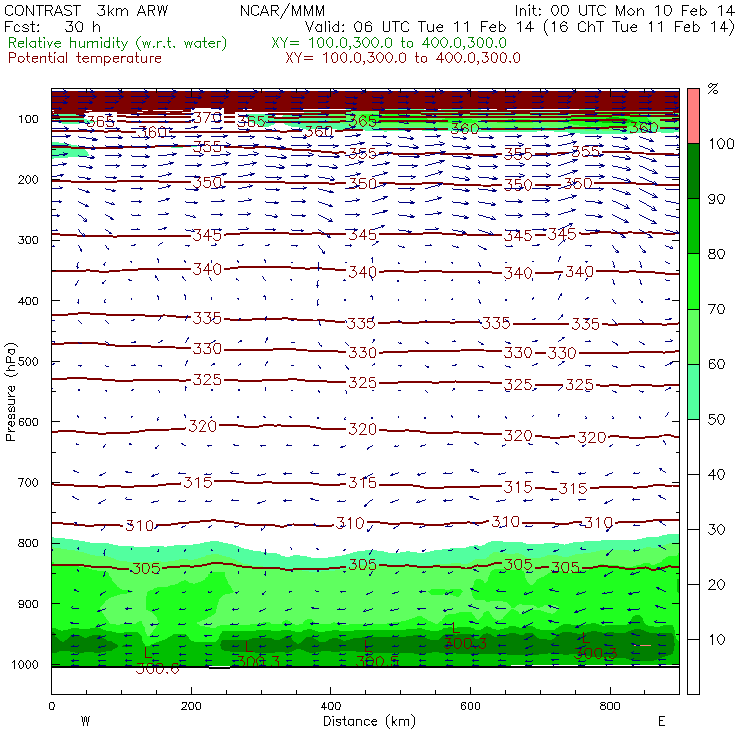Click the colorbar tick label "10"
This screenshot has width=740, height=740.
[716, 639]
